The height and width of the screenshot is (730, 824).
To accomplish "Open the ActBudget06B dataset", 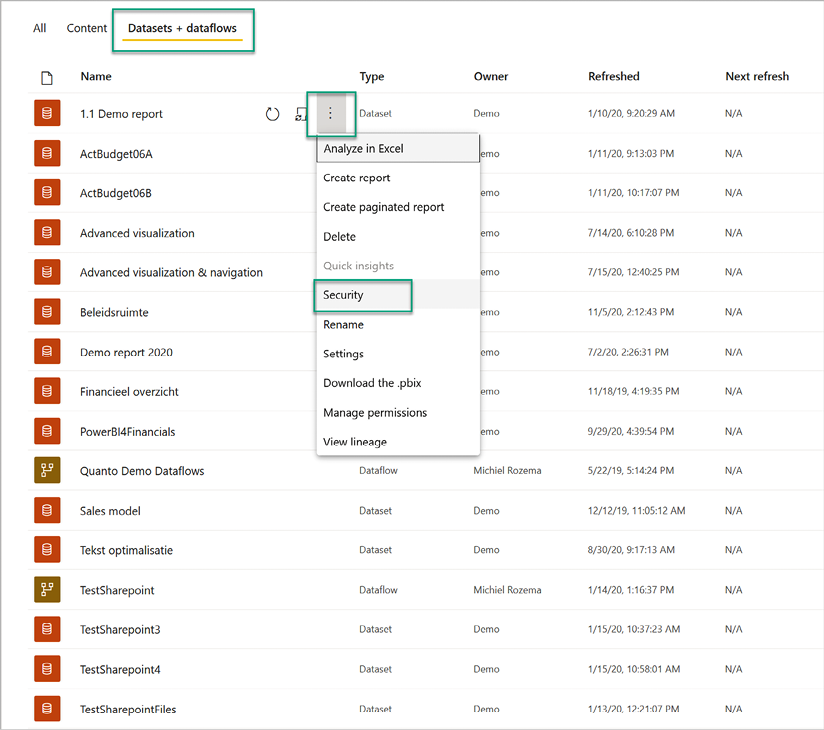I will tap(116, 193).
